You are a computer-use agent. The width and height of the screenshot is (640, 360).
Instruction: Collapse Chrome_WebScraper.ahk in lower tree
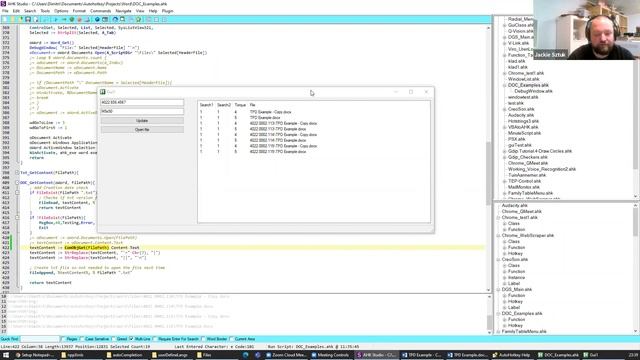(x=498, y=236)
